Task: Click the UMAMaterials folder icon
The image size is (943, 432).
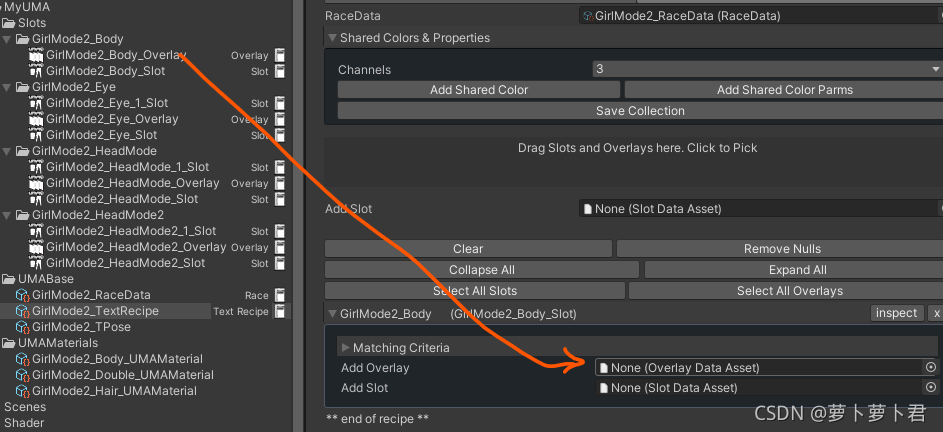Action: 9,343
